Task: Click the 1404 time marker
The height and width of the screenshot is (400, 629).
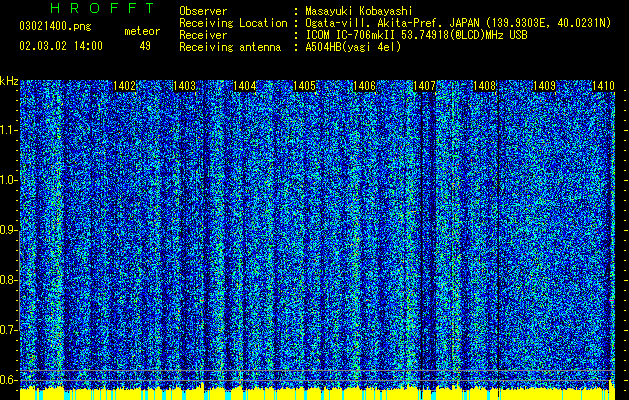Action: pyautogui.click(x=245, y=86)
